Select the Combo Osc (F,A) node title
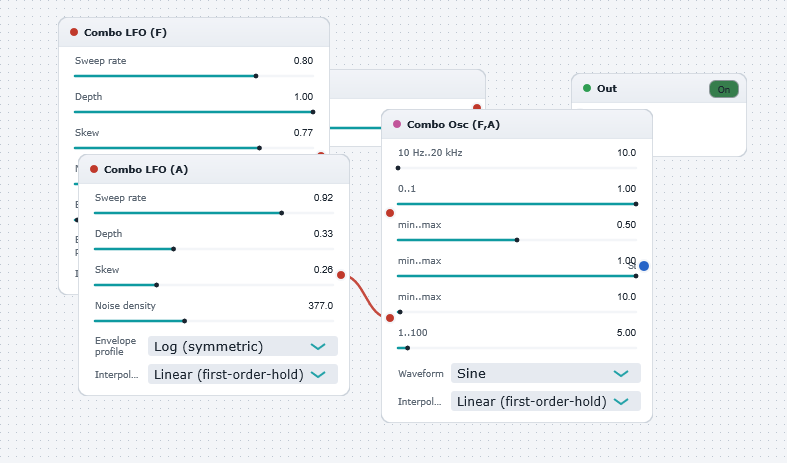 (x=453, y=125)
